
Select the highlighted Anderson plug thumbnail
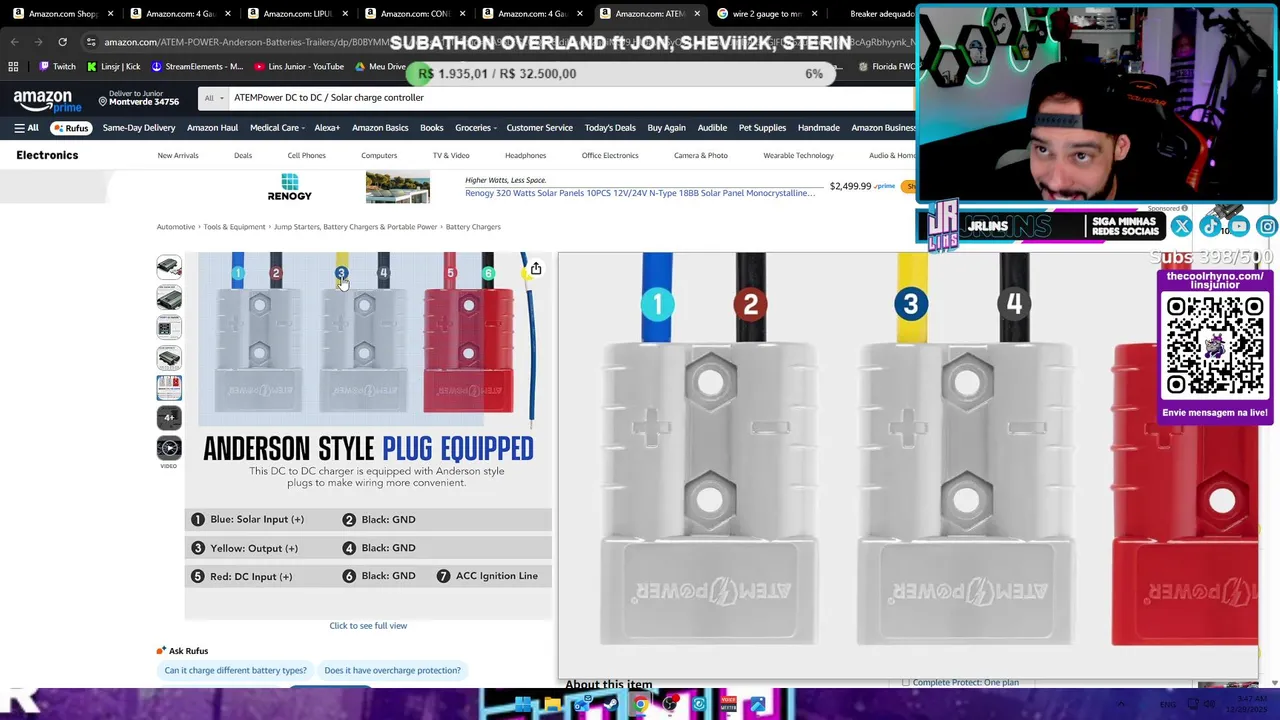[x=168, y=387]
